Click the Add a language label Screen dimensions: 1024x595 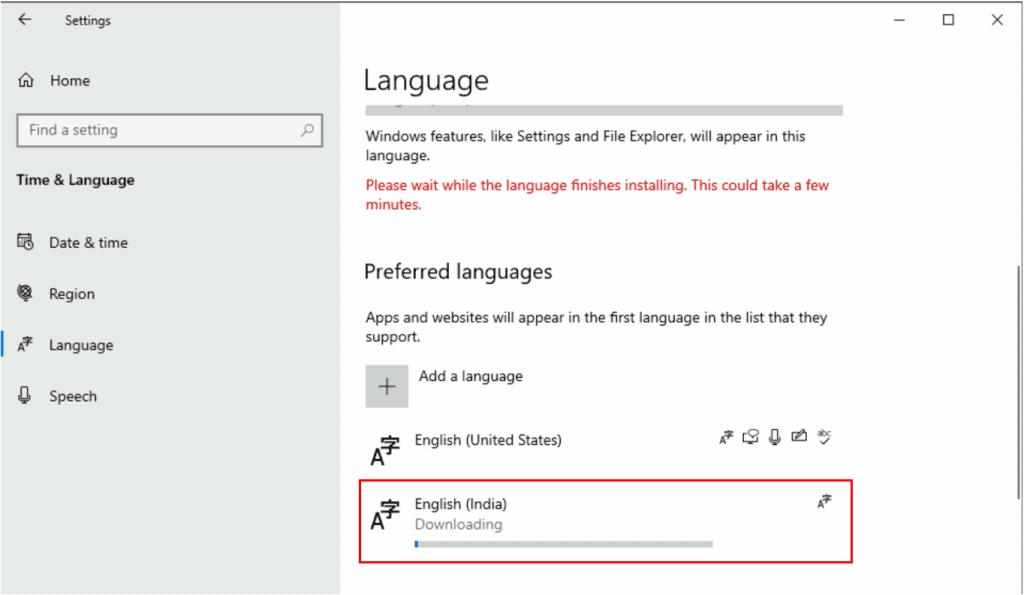tap(470, 377)
